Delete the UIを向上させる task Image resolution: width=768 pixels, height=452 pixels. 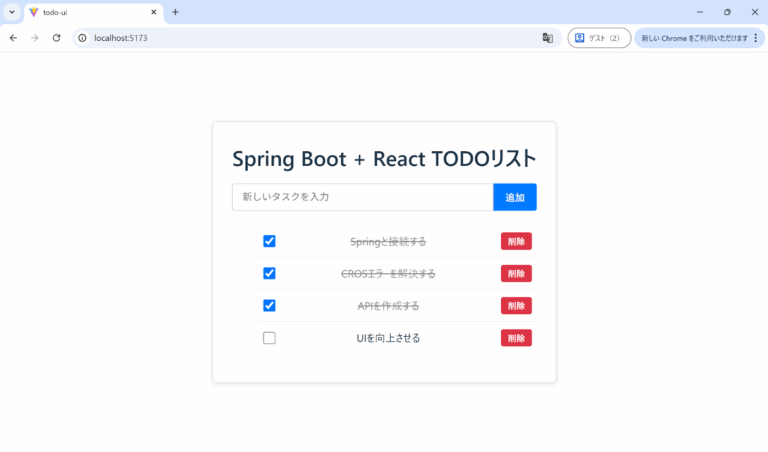(x=516, y=338)
